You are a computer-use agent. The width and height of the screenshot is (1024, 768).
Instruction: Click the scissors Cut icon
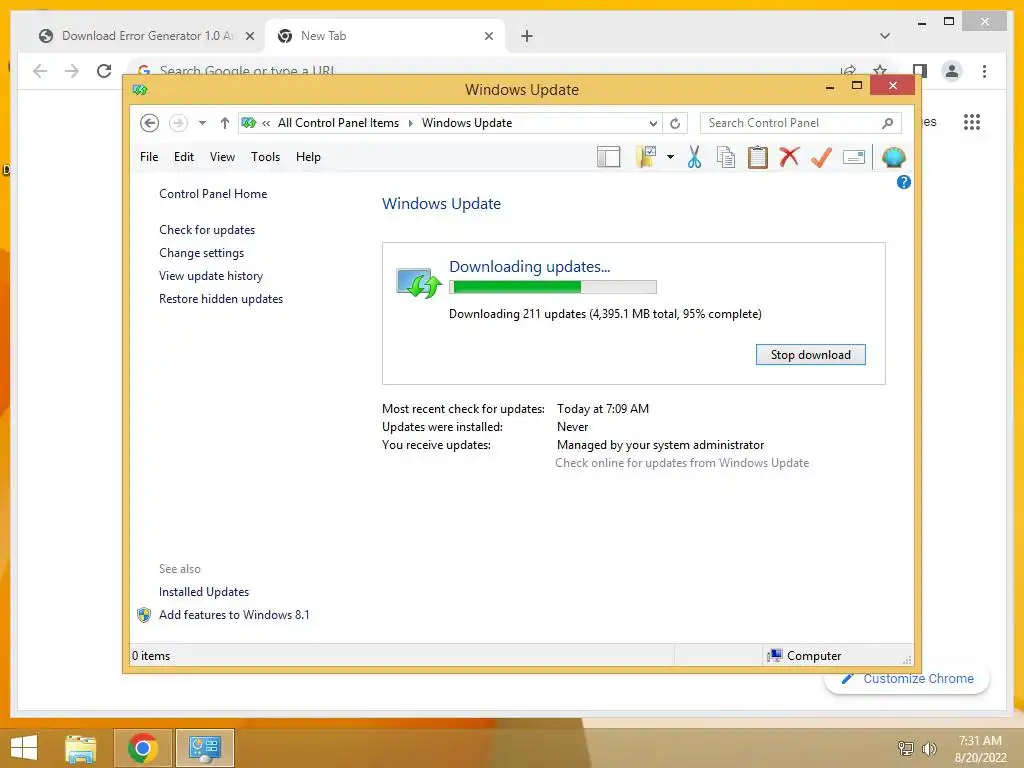pos(694,157)
